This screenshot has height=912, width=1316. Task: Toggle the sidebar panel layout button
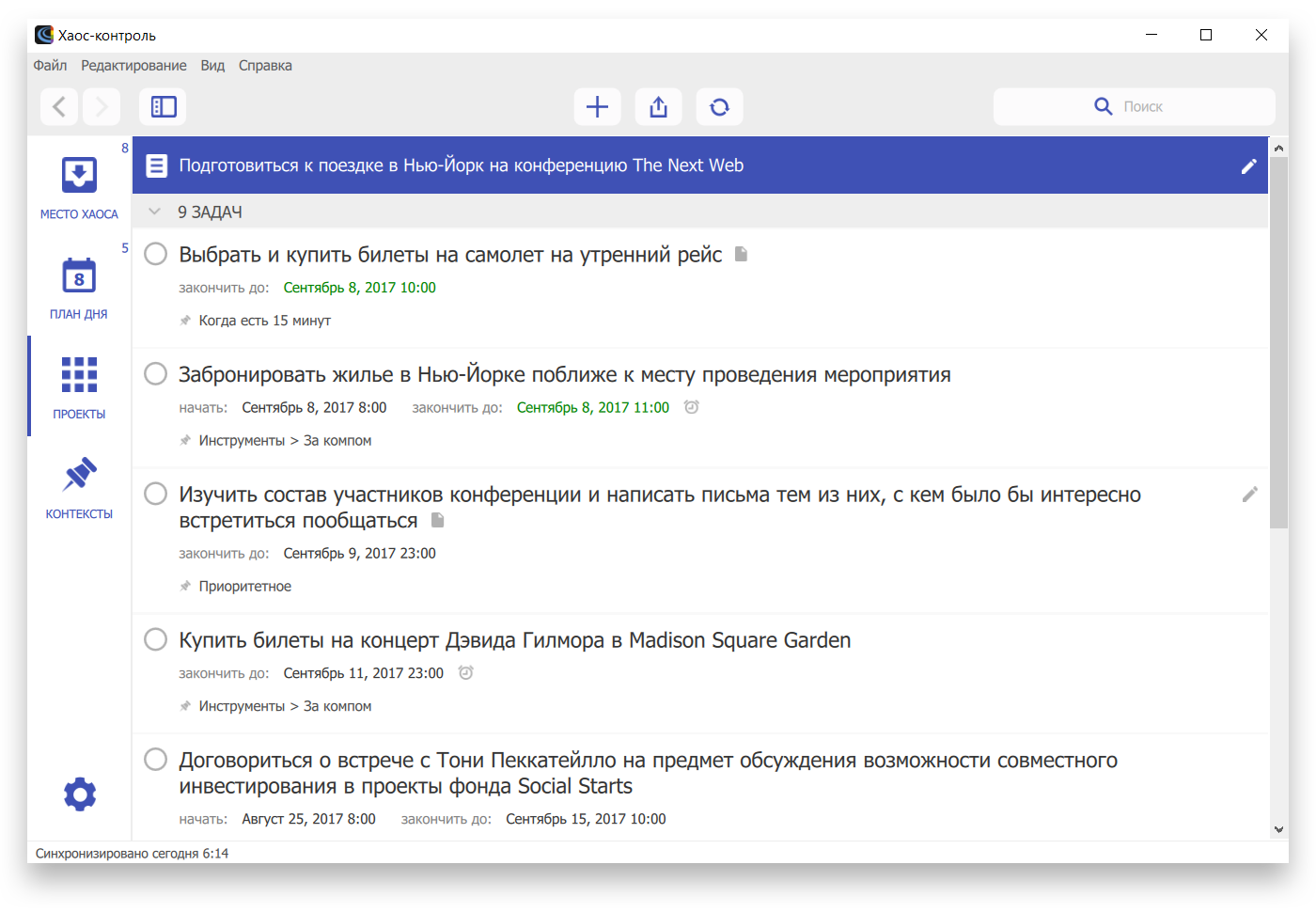tap(164, 106)
